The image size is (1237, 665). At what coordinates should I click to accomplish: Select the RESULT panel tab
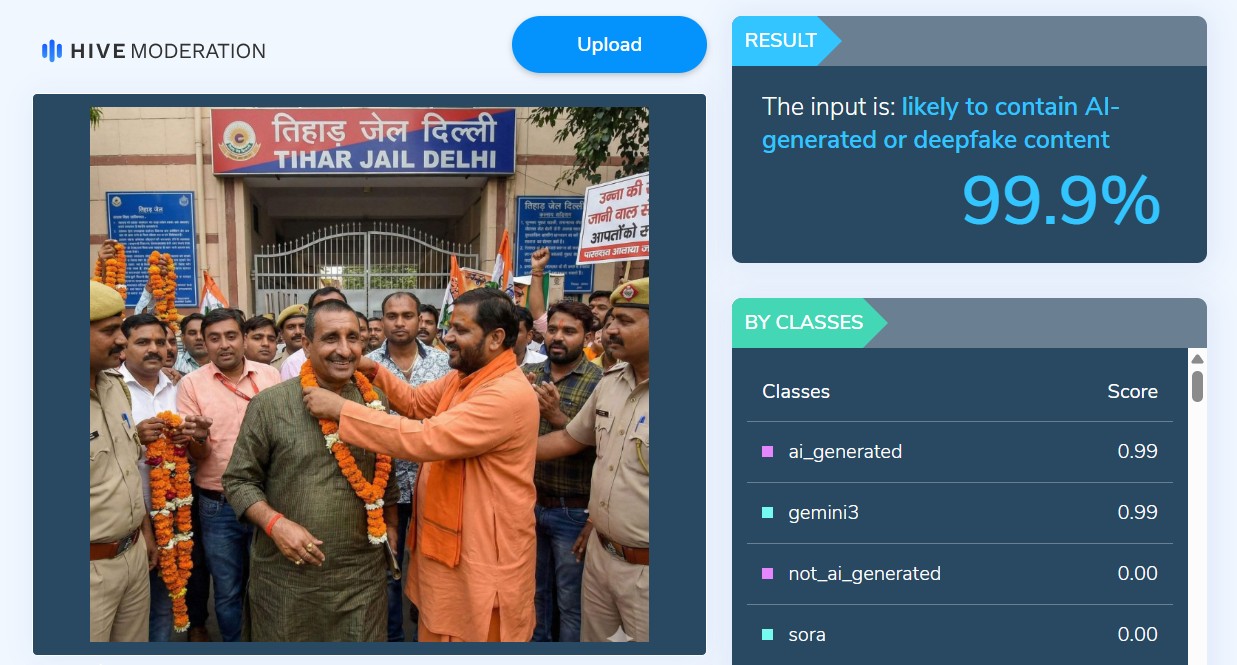(x=786, y=41)
